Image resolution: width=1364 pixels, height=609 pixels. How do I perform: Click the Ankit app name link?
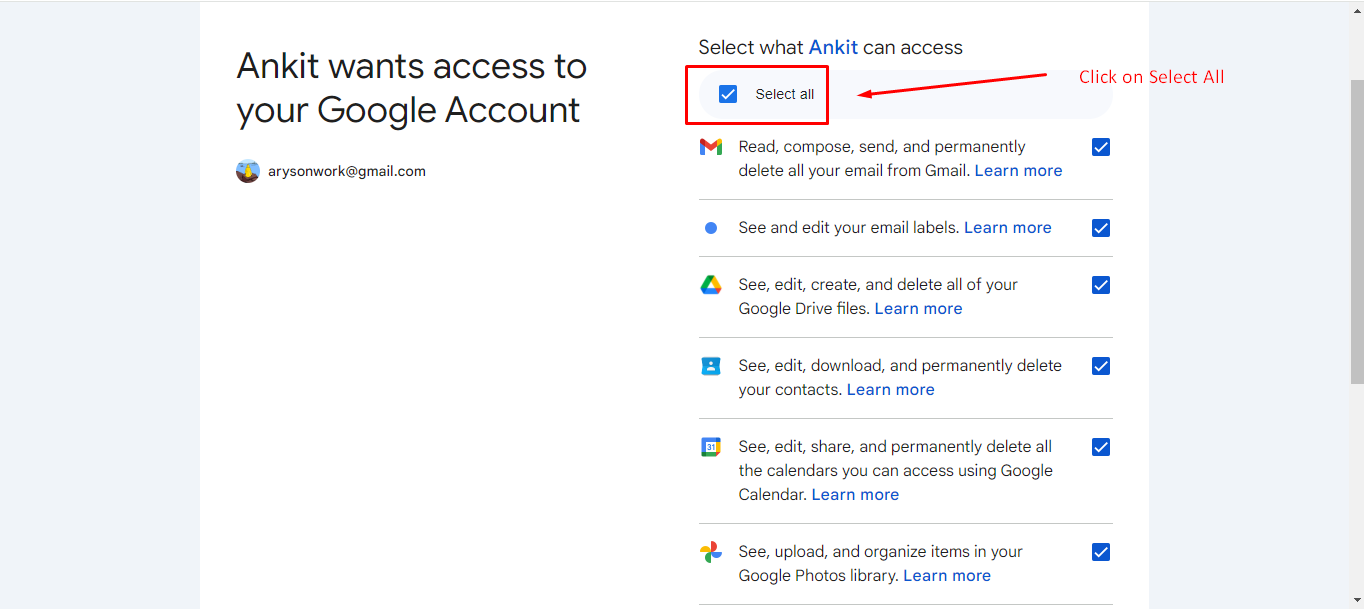[833, 47]
